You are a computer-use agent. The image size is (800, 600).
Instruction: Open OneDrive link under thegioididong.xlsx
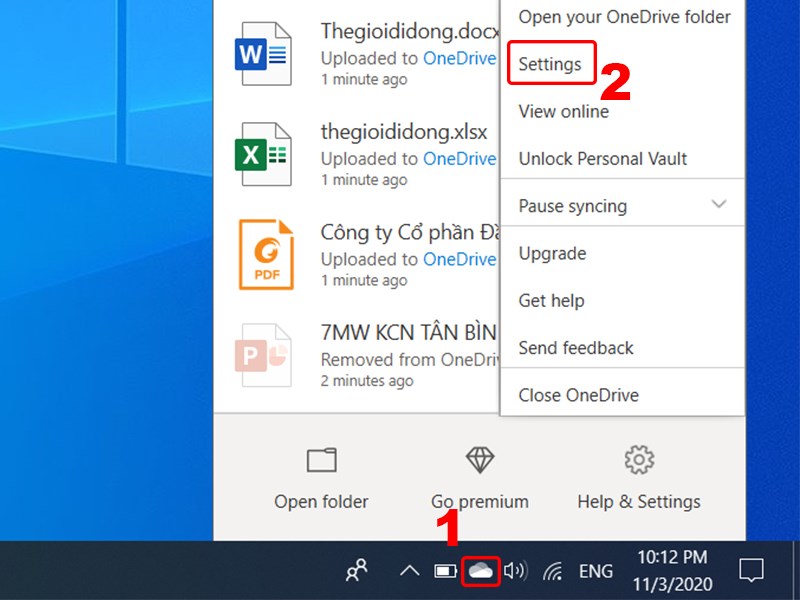click(460, 159)
